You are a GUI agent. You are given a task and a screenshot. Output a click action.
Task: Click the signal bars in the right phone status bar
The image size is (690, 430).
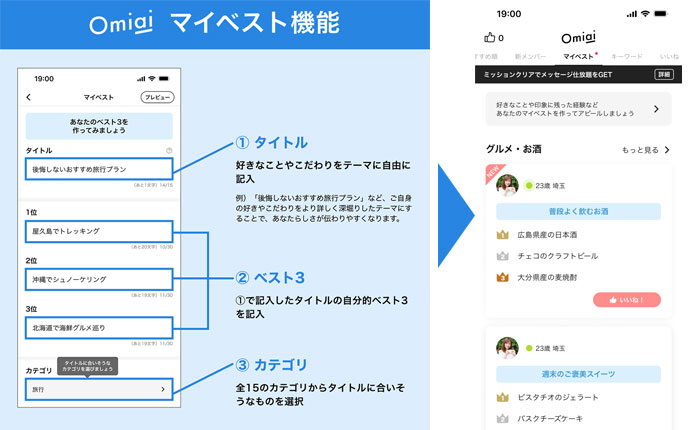click(x=631, y=14)
